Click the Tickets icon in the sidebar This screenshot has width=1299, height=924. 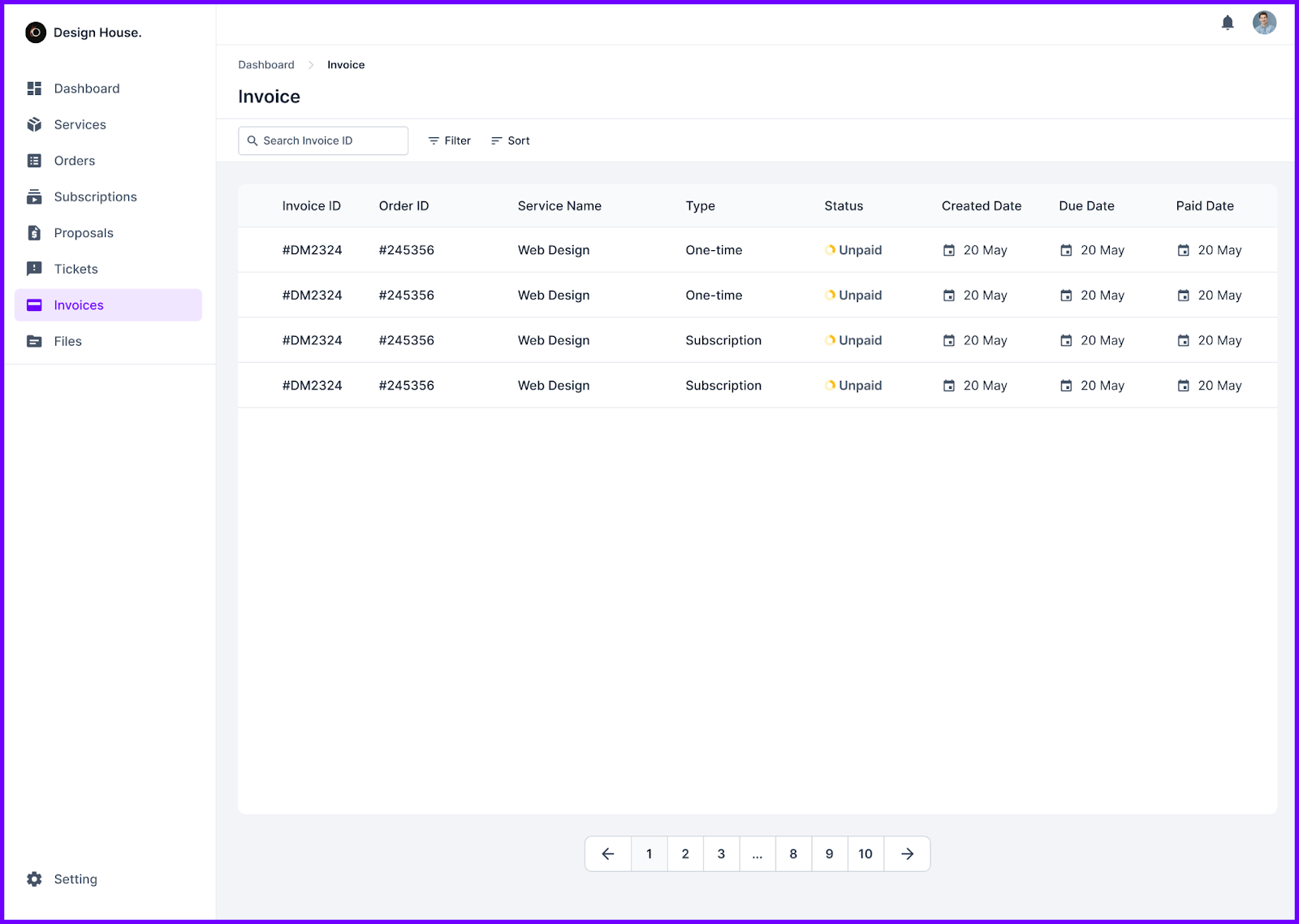[34, 269]
